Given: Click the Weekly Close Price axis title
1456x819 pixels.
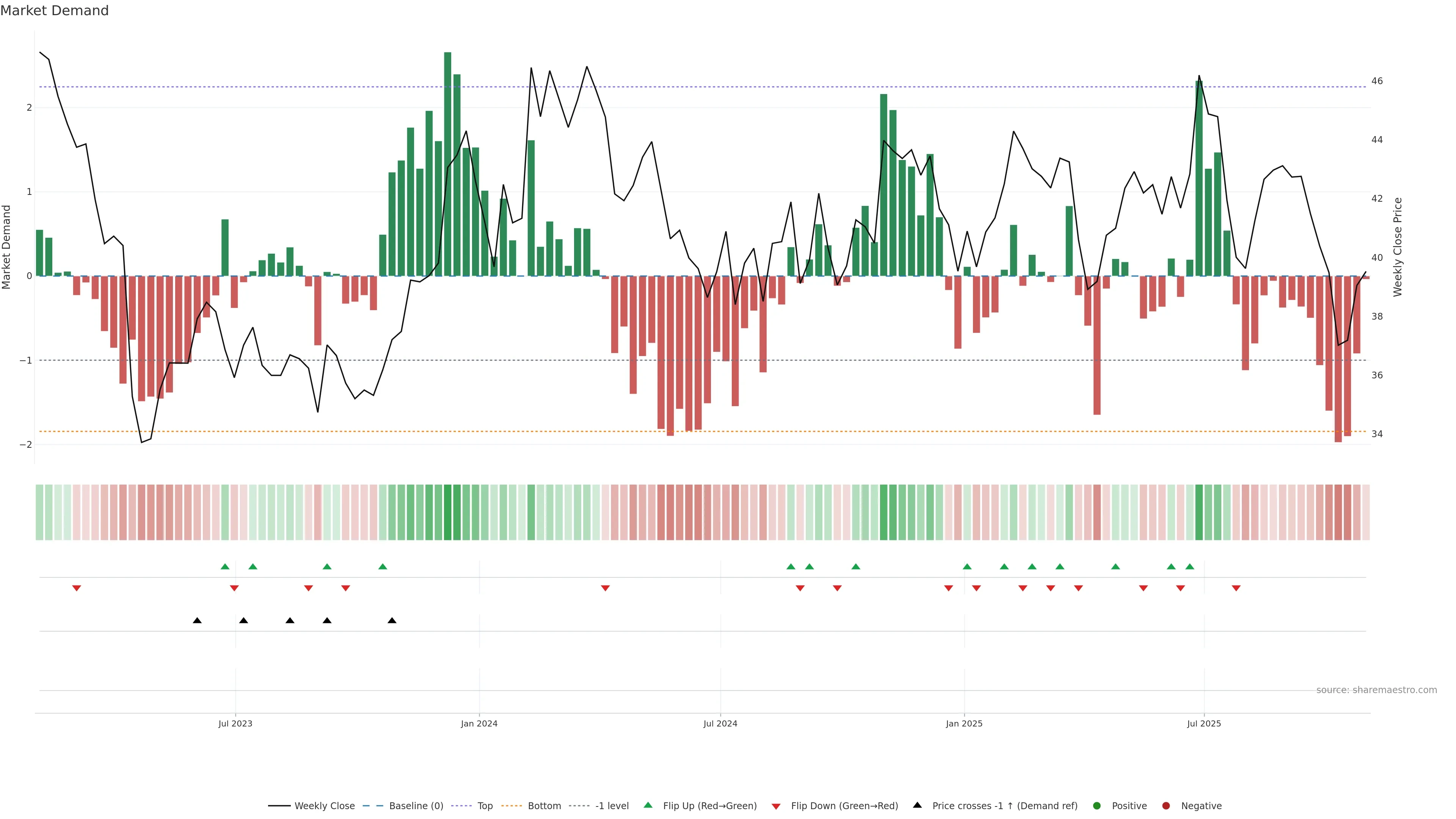Looking at the screenshot, I should 1398,247.
